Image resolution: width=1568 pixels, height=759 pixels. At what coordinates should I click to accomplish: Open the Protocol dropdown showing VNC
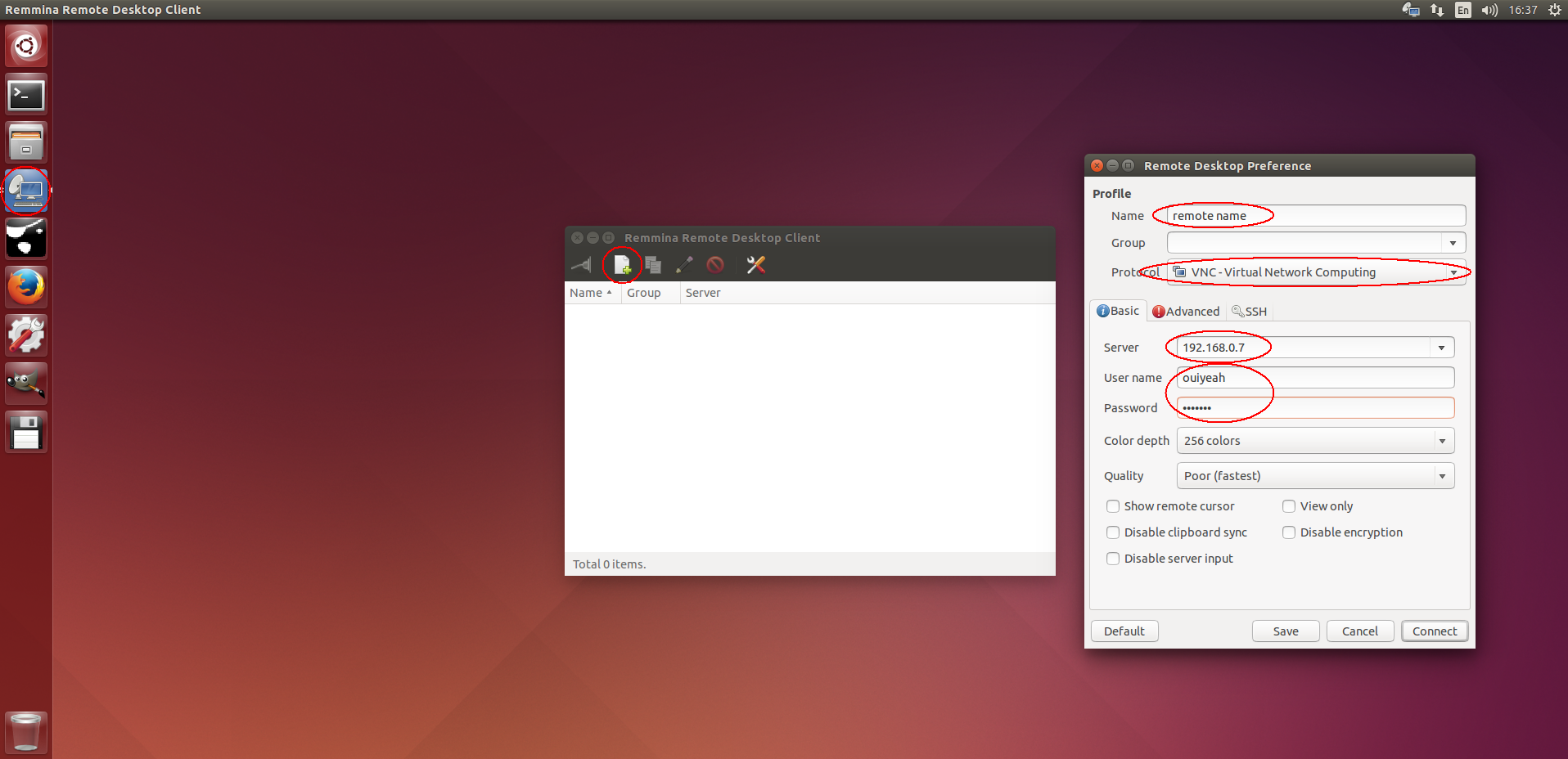(x=1316, y=272)
